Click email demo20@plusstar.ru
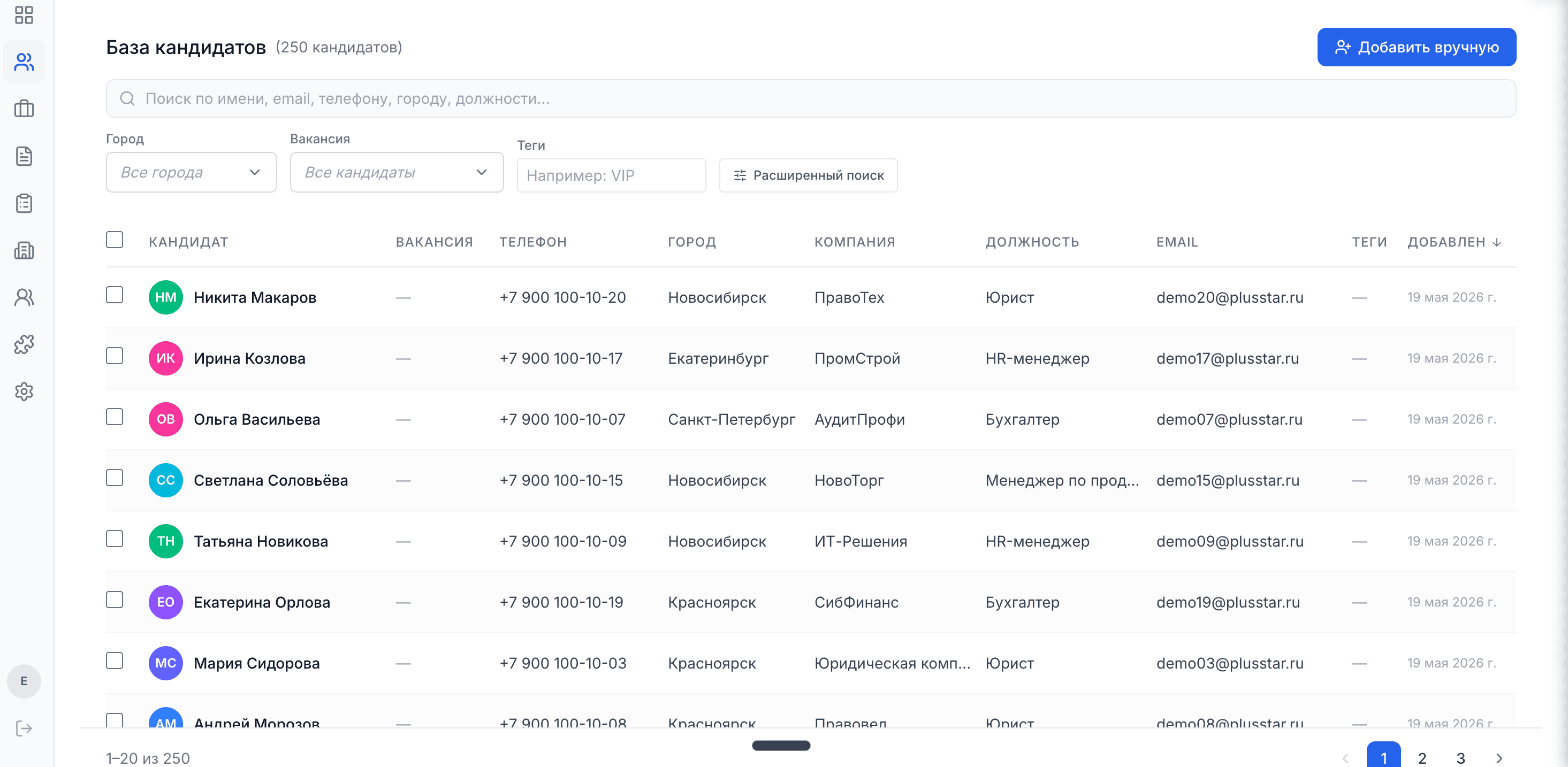1568x767 pixels. (x=1230, y=297)
